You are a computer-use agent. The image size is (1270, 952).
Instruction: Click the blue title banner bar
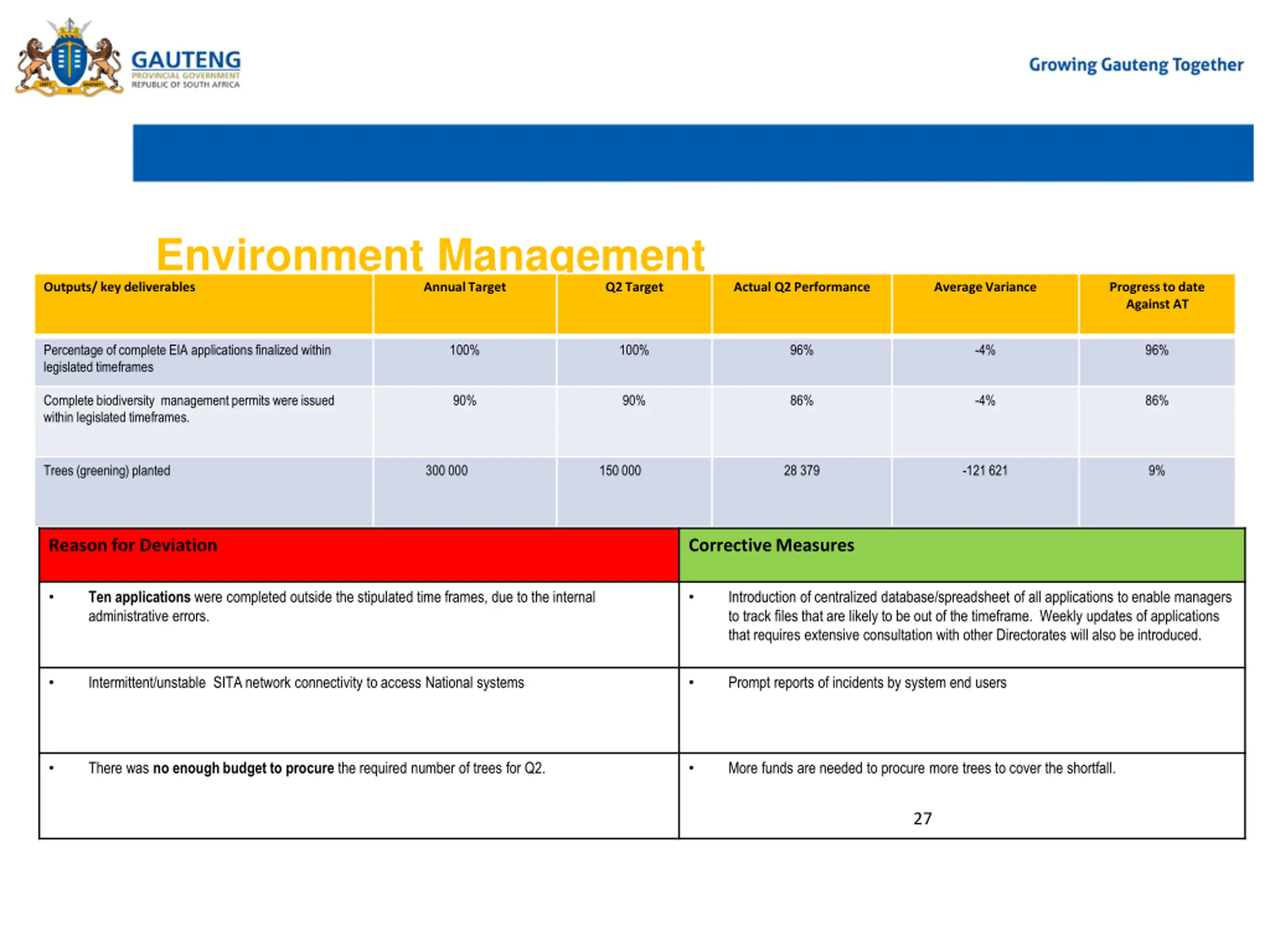coord(693,153)
